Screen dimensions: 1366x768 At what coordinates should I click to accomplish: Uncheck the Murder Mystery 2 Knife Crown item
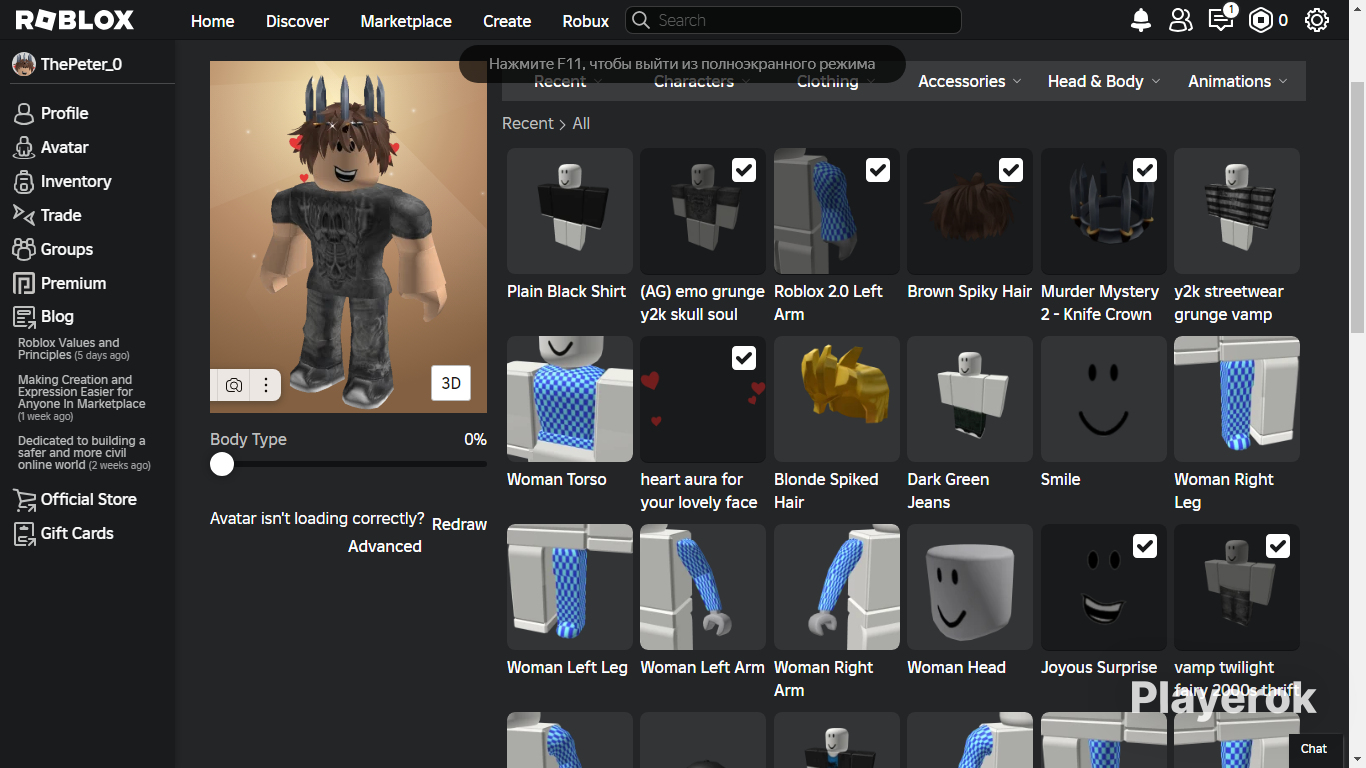tap(1145, 170)
